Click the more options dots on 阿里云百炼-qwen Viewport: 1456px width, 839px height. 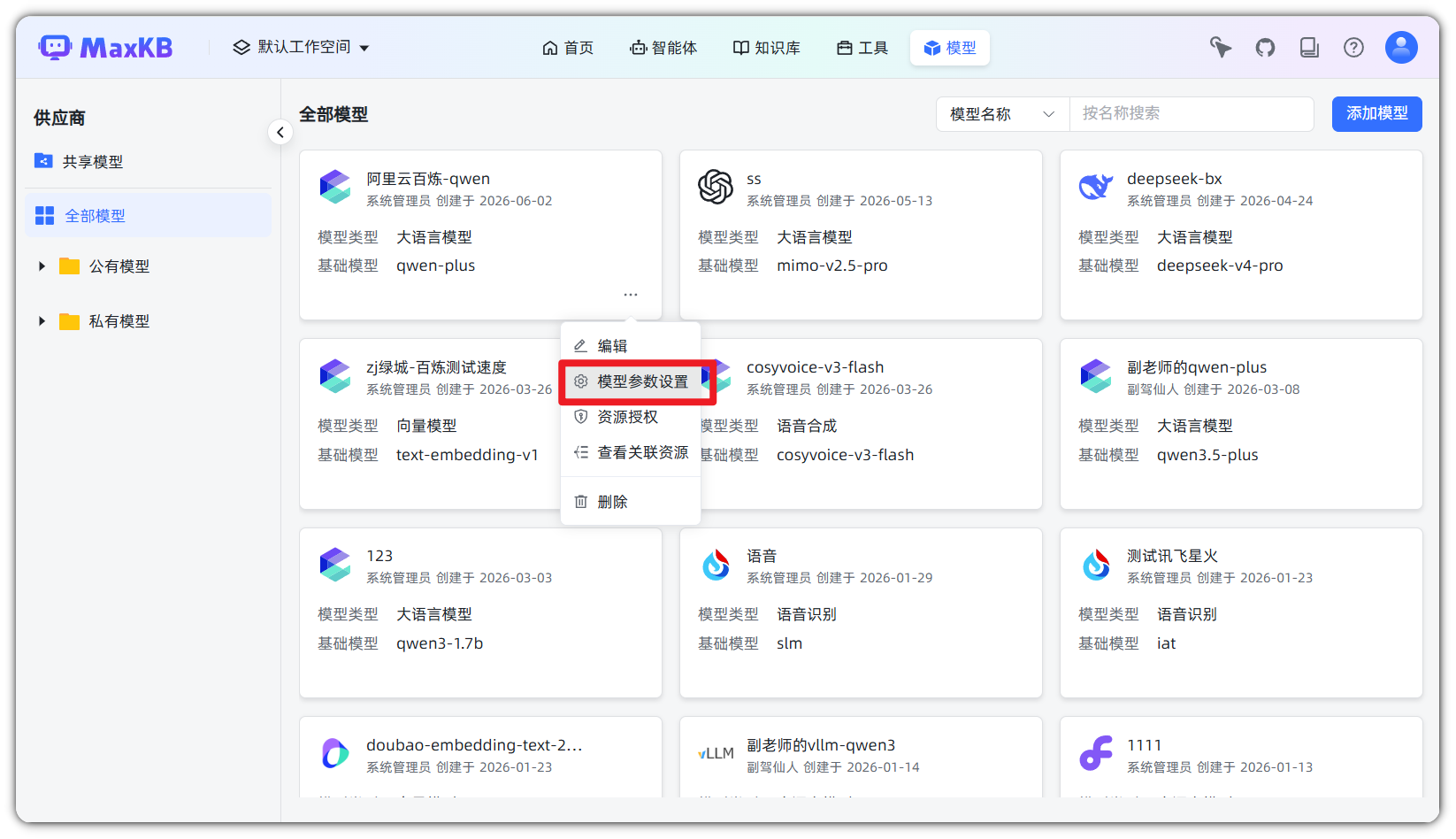click(631, 294)
